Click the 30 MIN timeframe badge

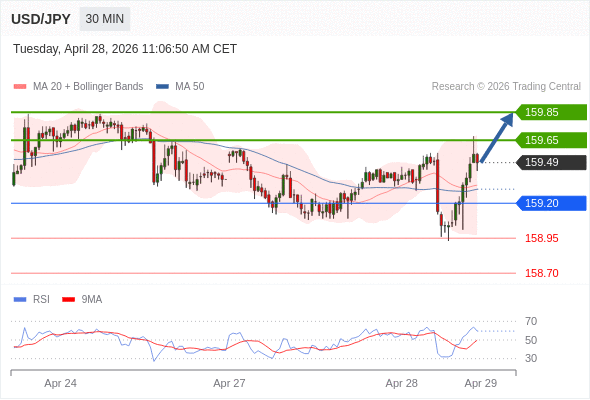[x=105, y=19]
